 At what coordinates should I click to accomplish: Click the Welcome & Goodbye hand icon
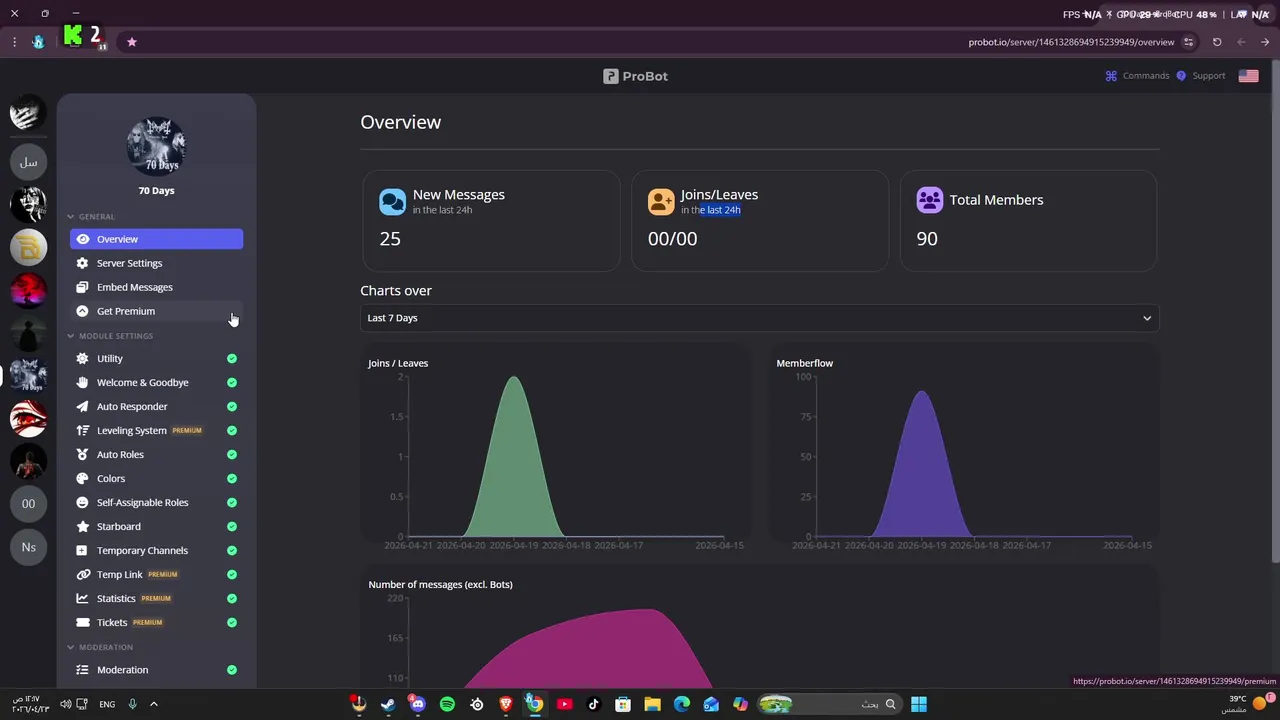pos(83,382)
